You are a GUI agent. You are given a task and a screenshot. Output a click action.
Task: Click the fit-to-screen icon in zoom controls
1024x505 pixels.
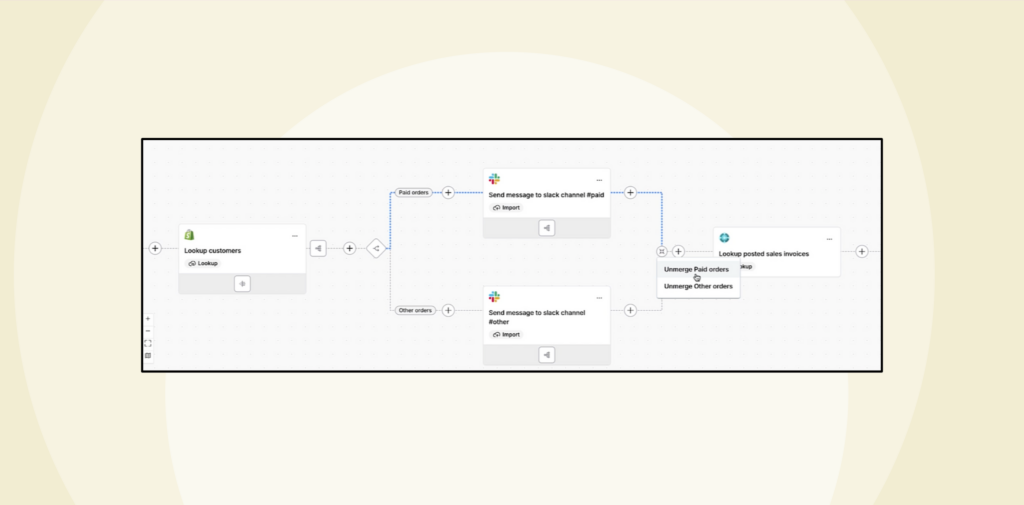pos(148,343)
